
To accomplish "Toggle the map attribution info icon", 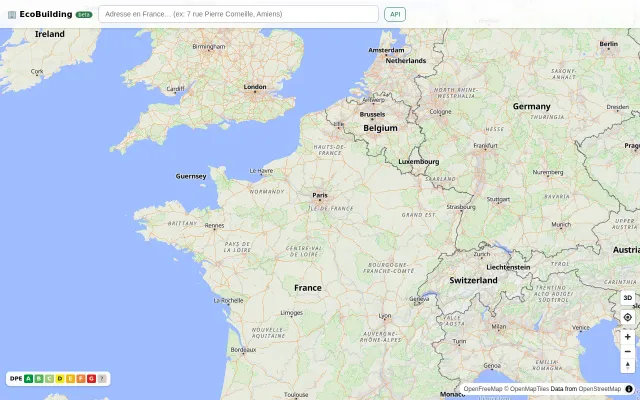I will click(629, 389).
